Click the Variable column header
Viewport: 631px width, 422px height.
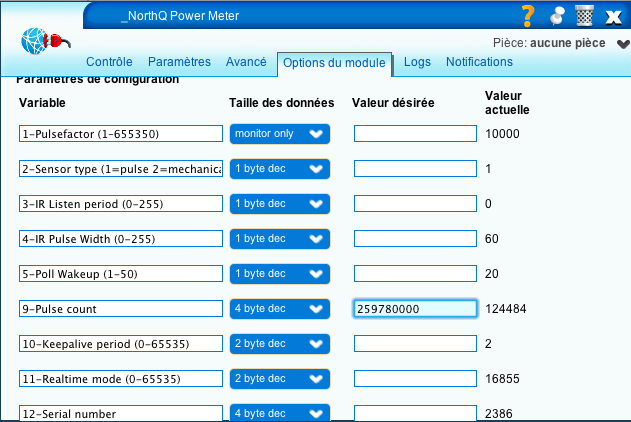pyautogui.click(x=42, y=103)
